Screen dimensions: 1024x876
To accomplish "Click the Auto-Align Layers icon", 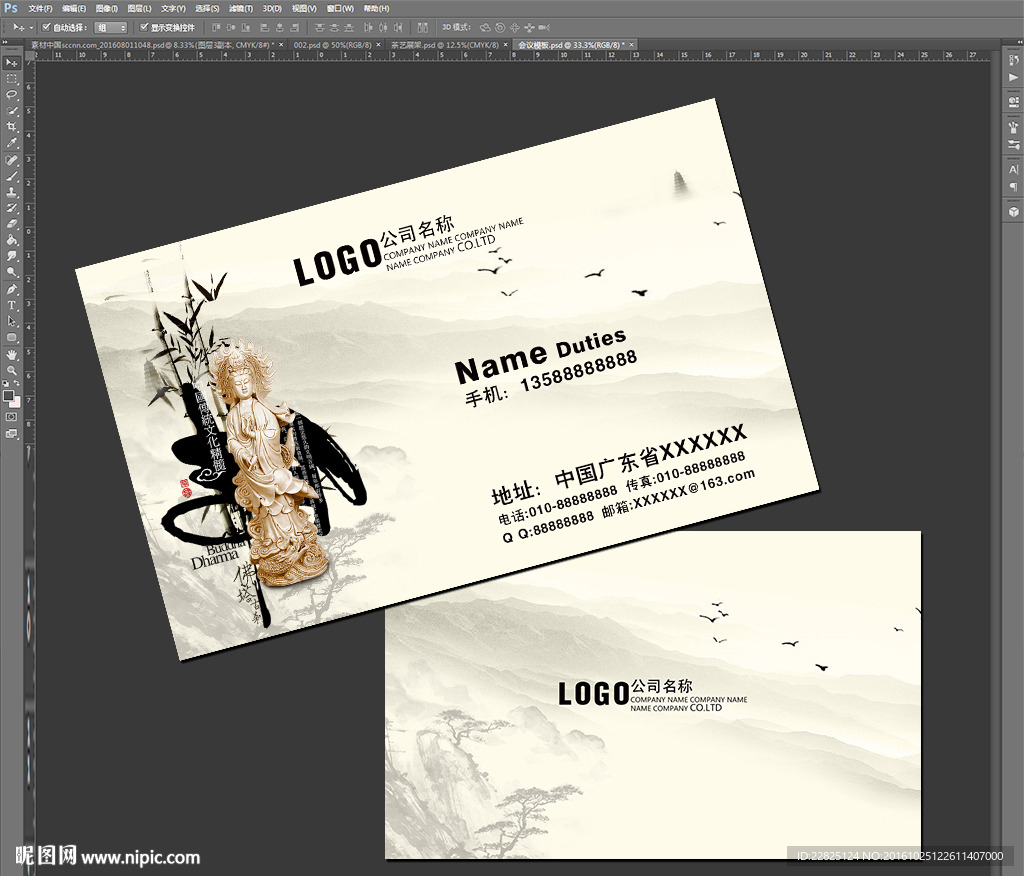I will [423, 27].
